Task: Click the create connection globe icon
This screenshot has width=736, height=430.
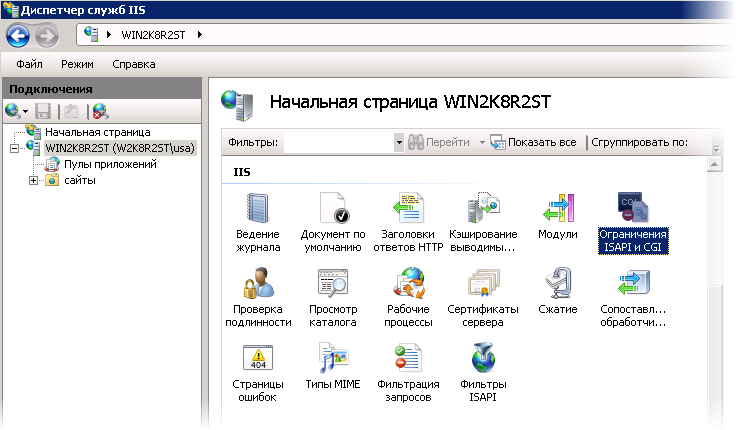Action: pos(12,111)
